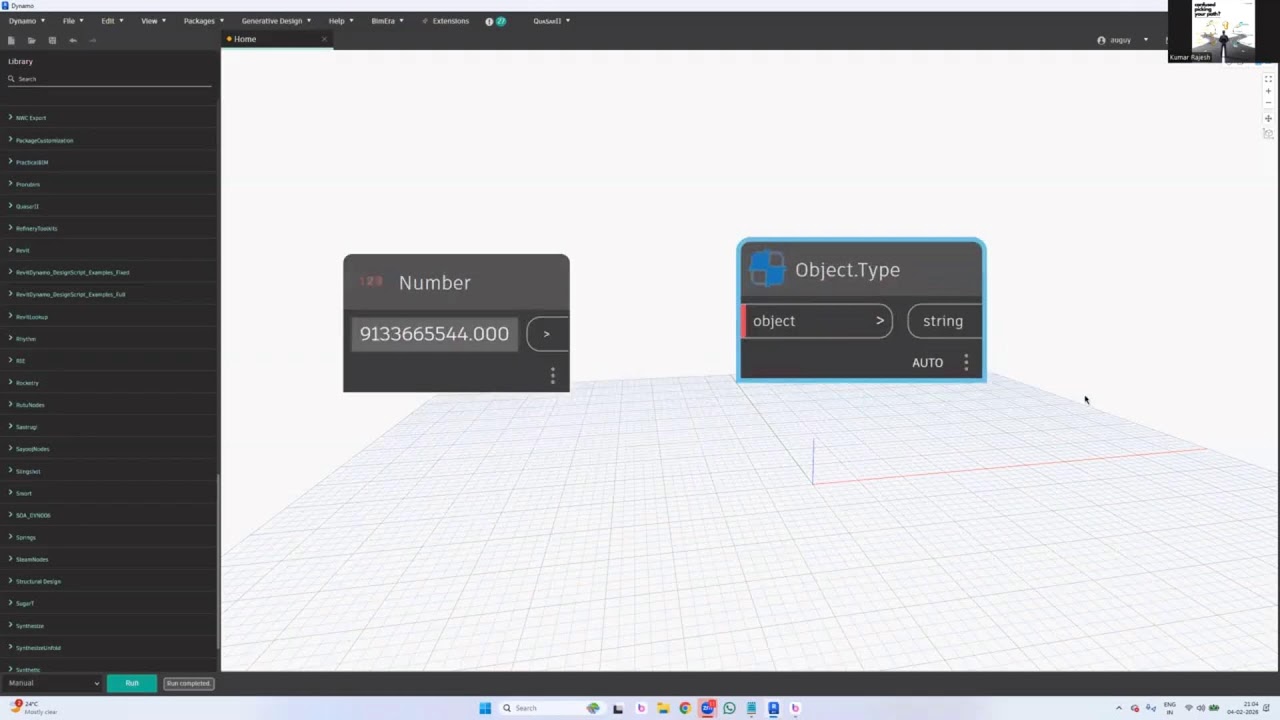Click the Object.Type node icon

click(767, 269)
